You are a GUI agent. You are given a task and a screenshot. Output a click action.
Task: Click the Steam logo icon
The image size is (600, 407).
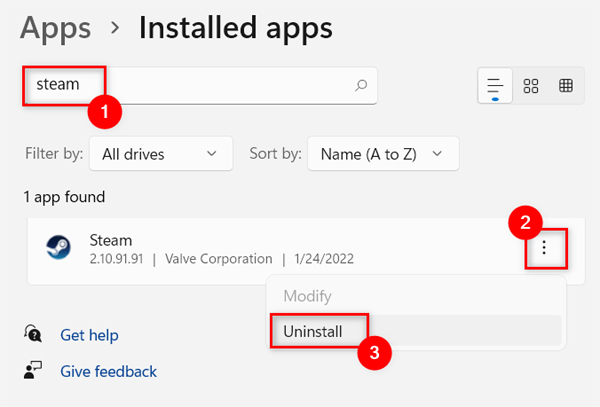coord(58,249)
